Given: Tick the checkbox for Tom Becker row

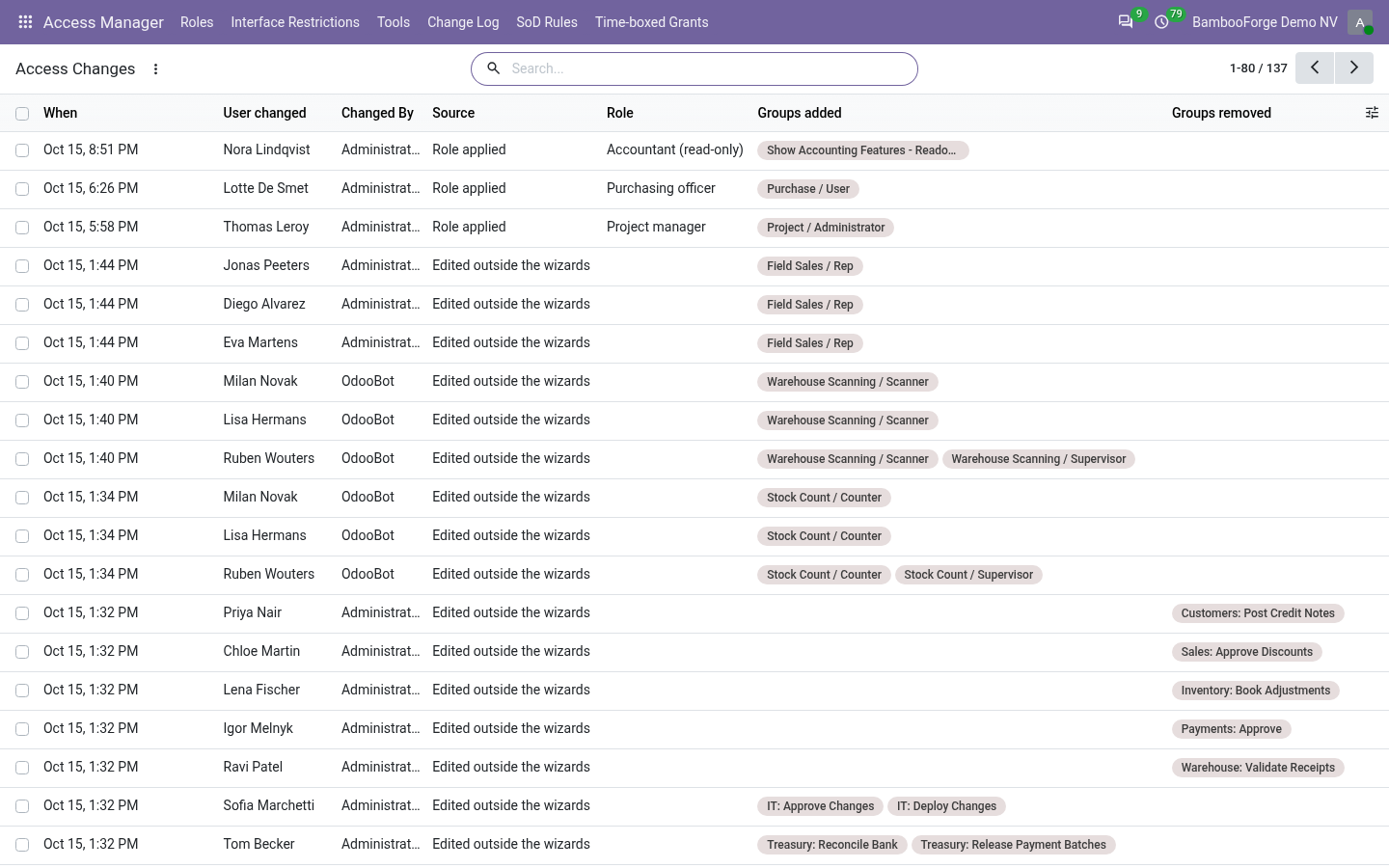Looking at the screenshot, I should (22, 845).
